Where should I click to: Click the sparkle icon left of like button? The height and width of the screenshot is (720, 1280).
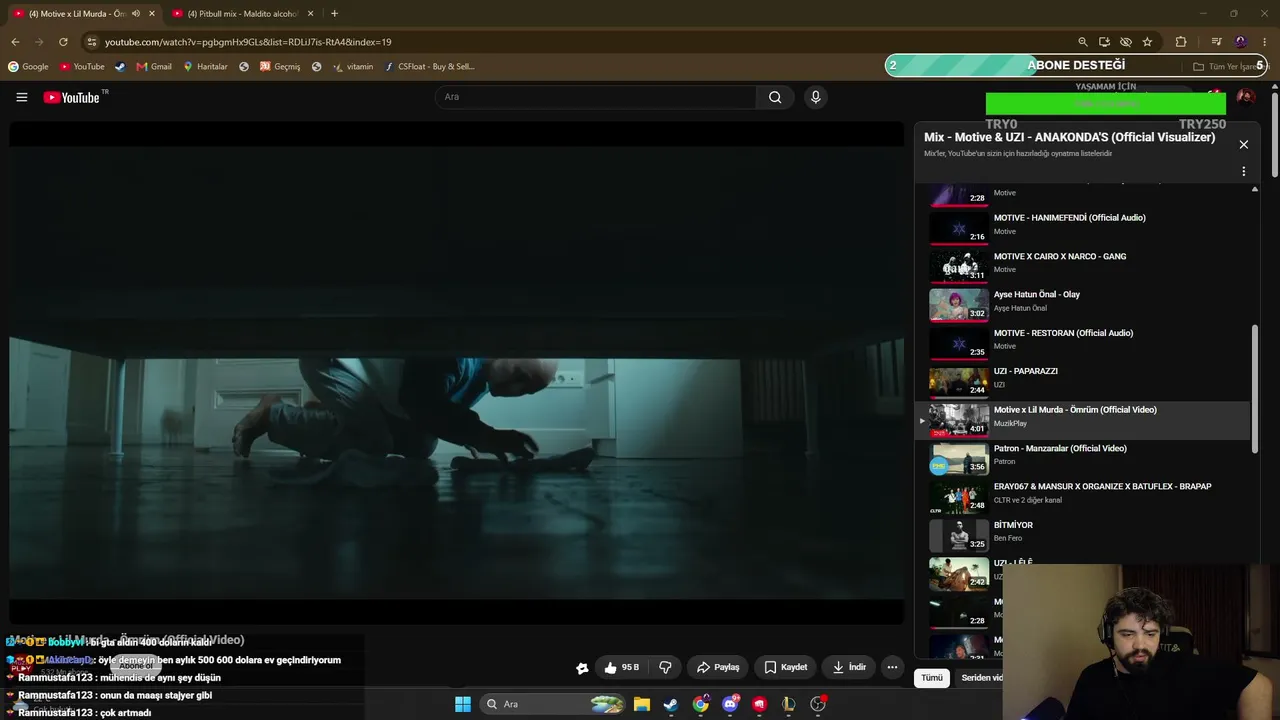point(582,668)
